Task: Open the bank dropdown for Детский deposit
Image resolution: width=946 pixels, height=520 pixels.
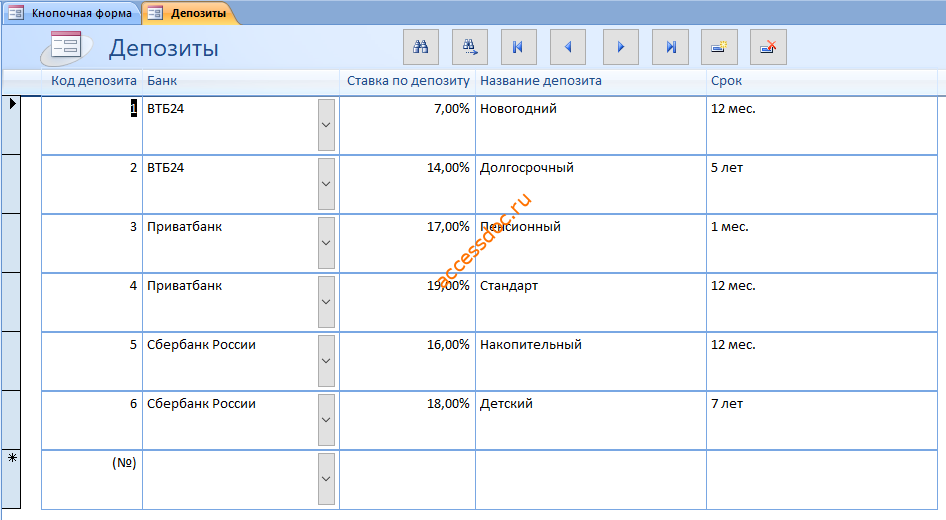Action: 326,420
